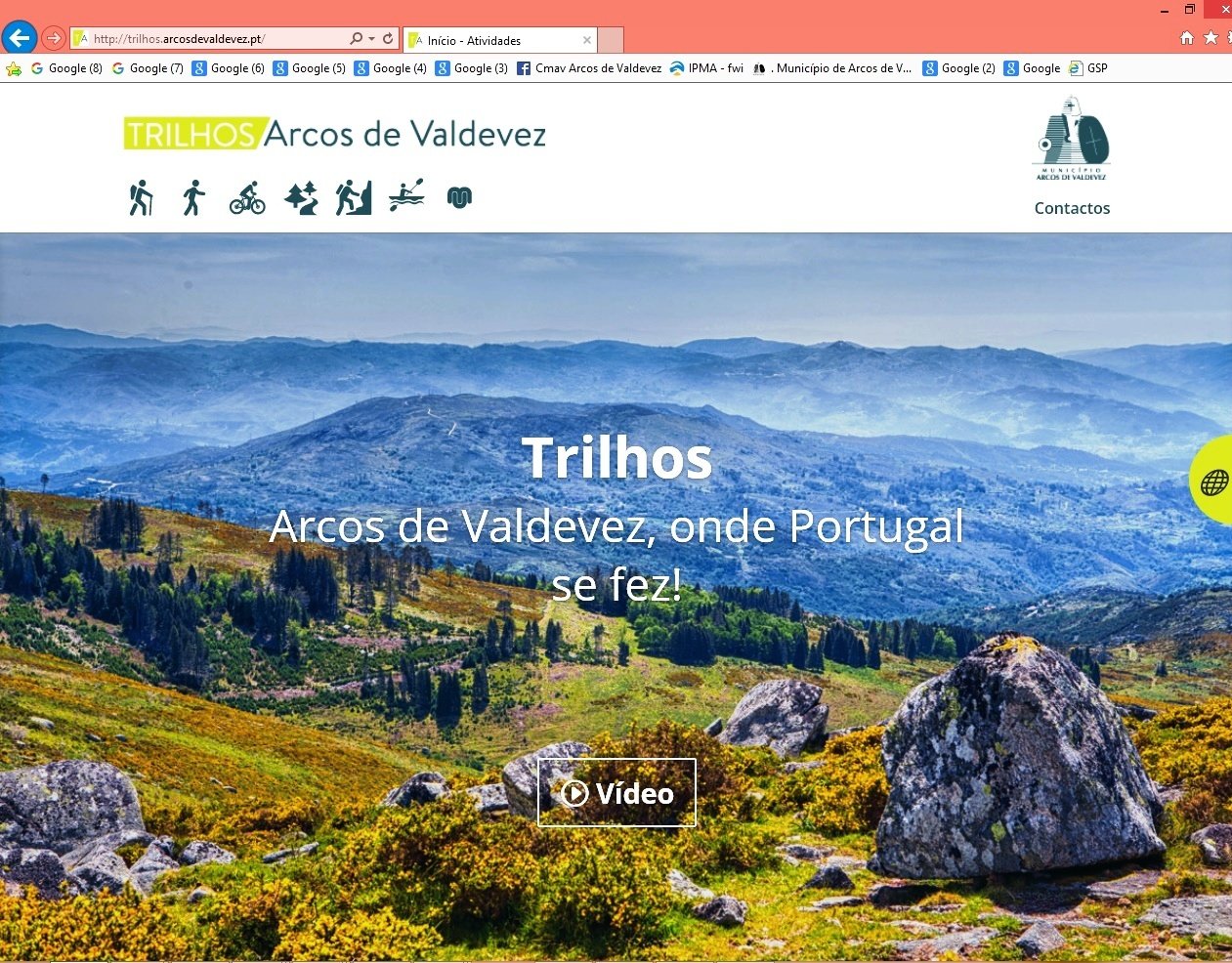Select the Início - Atividades tab
The width and height of the screenshot is (1232, 963).
click(x=499, y=40)
